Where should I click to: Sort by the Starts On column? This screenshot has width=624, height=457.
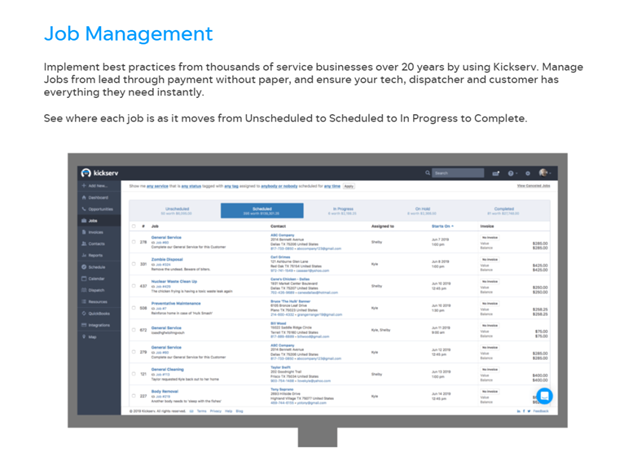point(443,226)
